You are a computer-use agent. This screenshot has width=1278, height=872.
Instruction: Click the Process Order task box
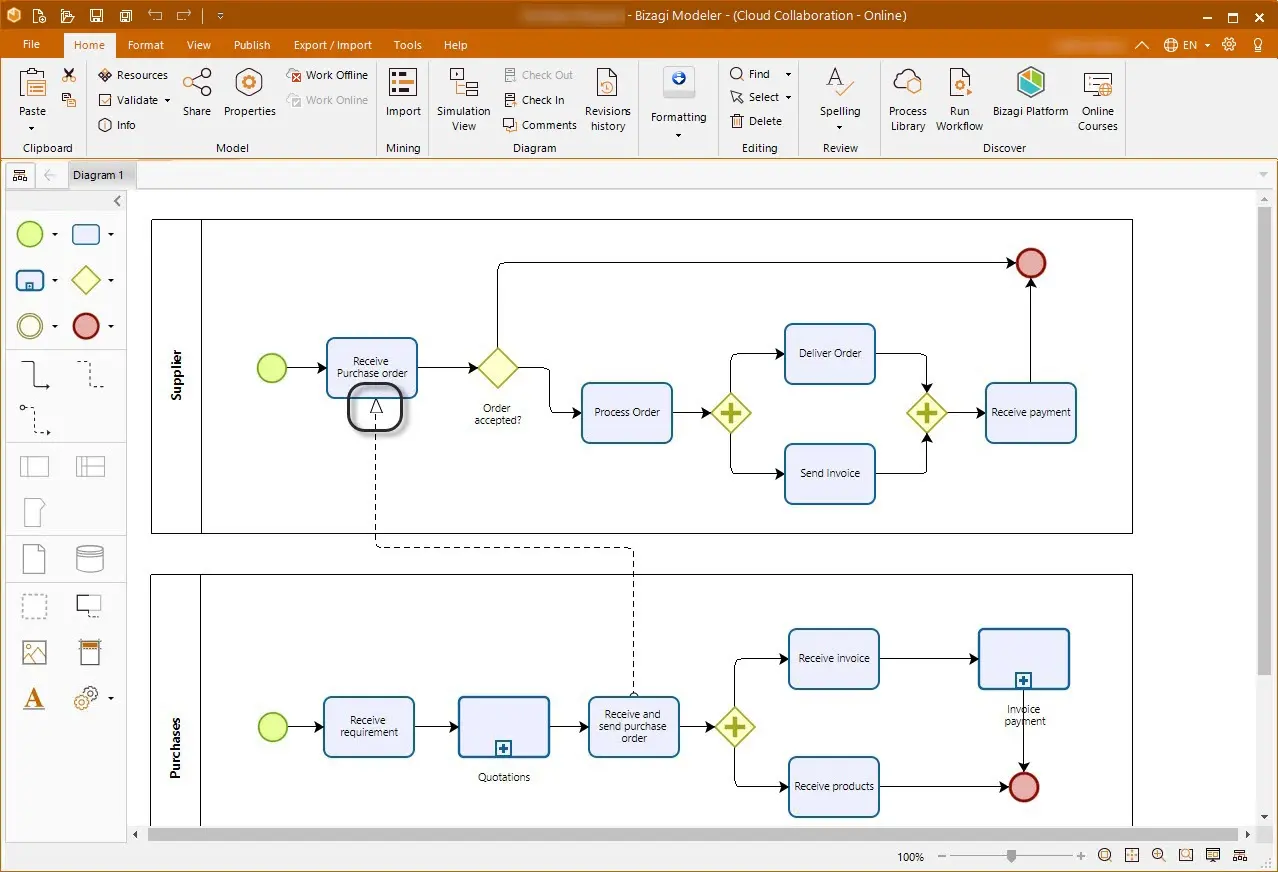coord(627,413)
